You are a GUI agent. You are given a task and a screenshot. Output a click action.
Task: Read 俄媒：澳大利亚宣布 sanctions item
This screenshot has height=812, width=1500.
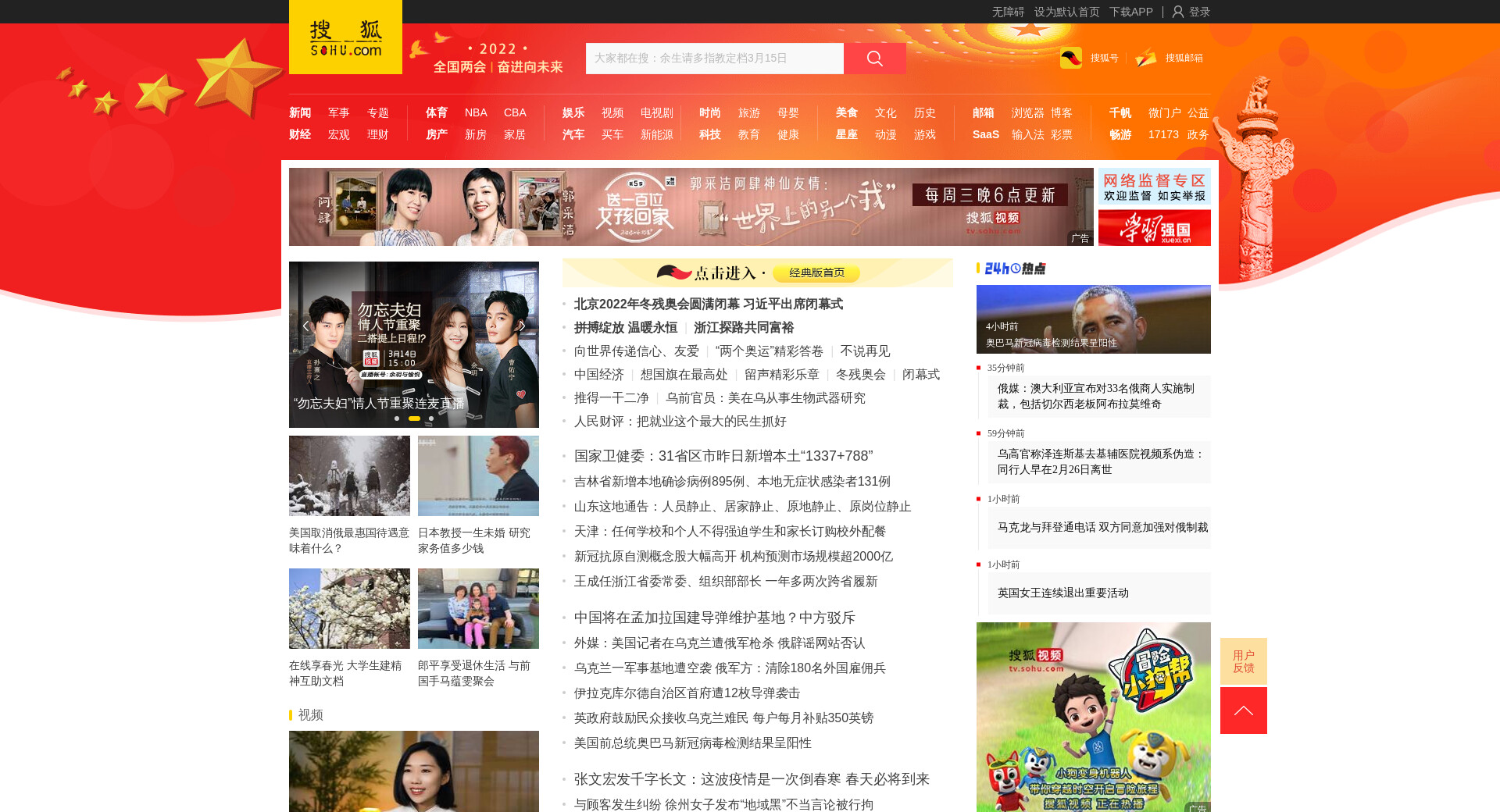point(1096,396)
